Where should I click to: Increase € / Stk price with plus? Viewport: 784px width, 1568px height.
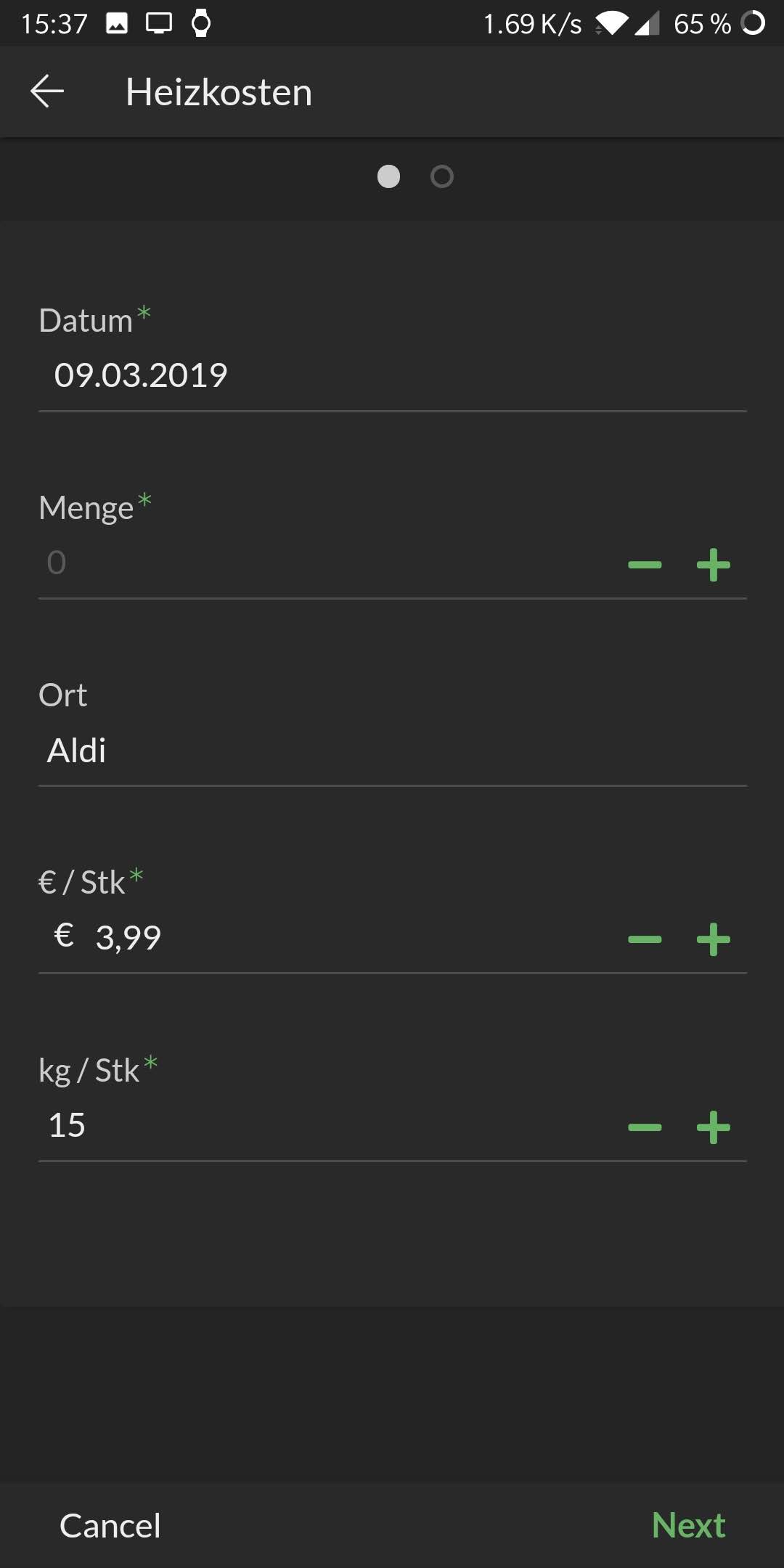[713, 939]
